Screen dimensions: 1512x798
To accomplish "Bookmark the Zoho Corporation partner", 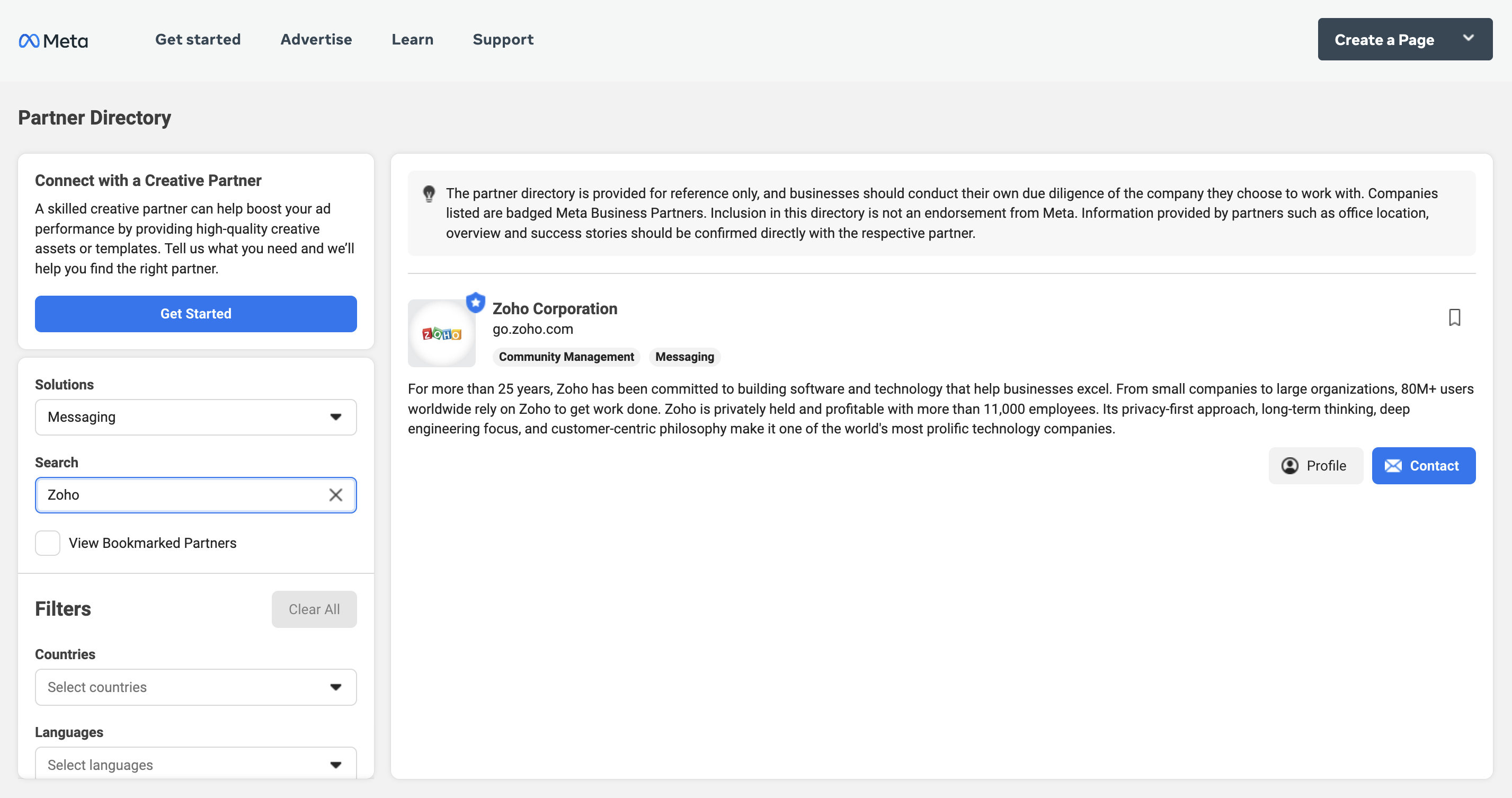I will (1454, 318).
